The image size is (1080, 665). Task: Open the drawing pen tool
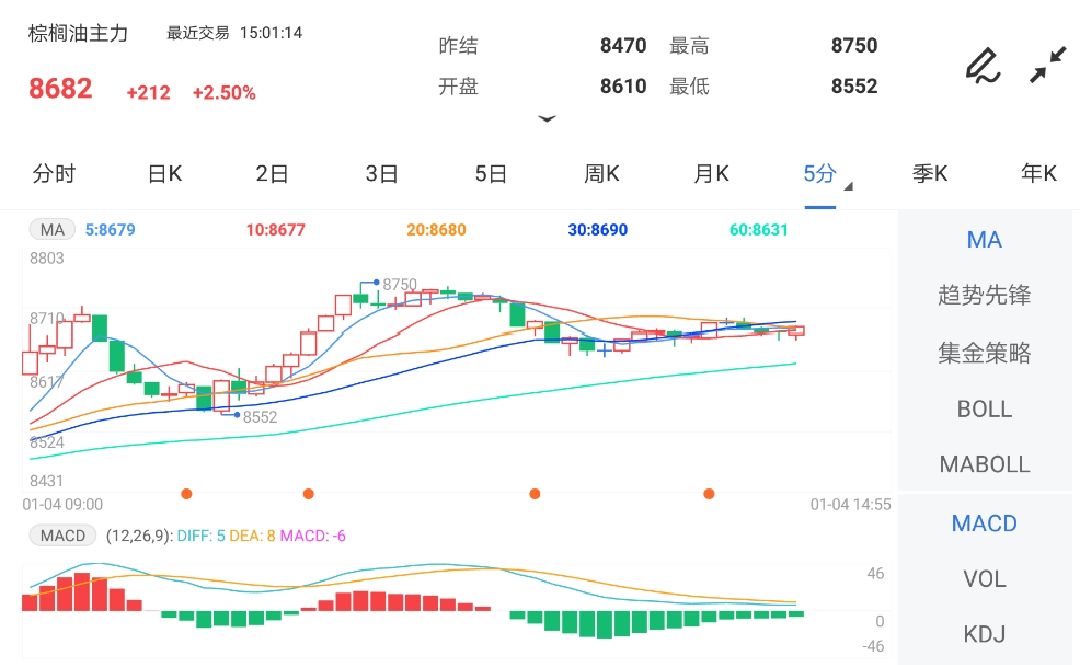click(x=982, y=65)
